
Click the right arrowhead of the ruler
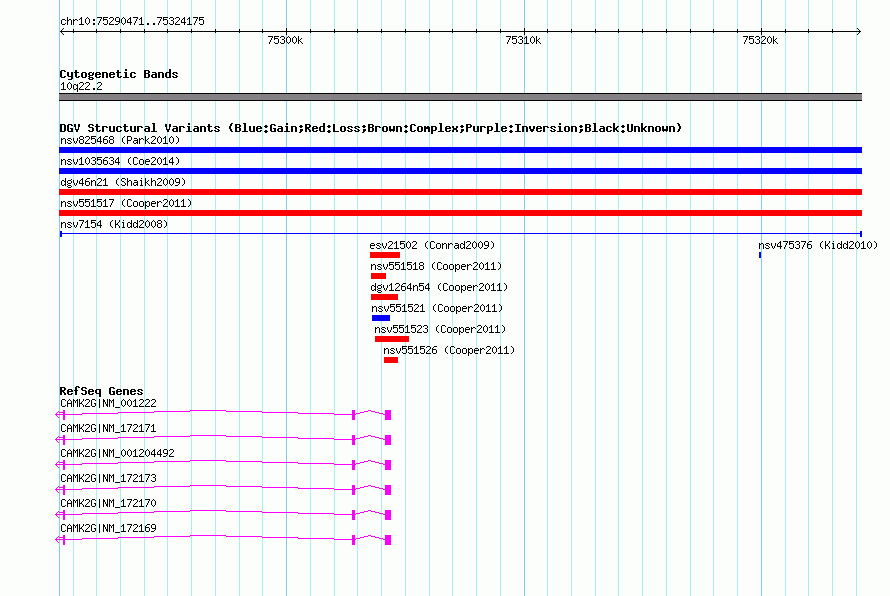coord(858,32)
